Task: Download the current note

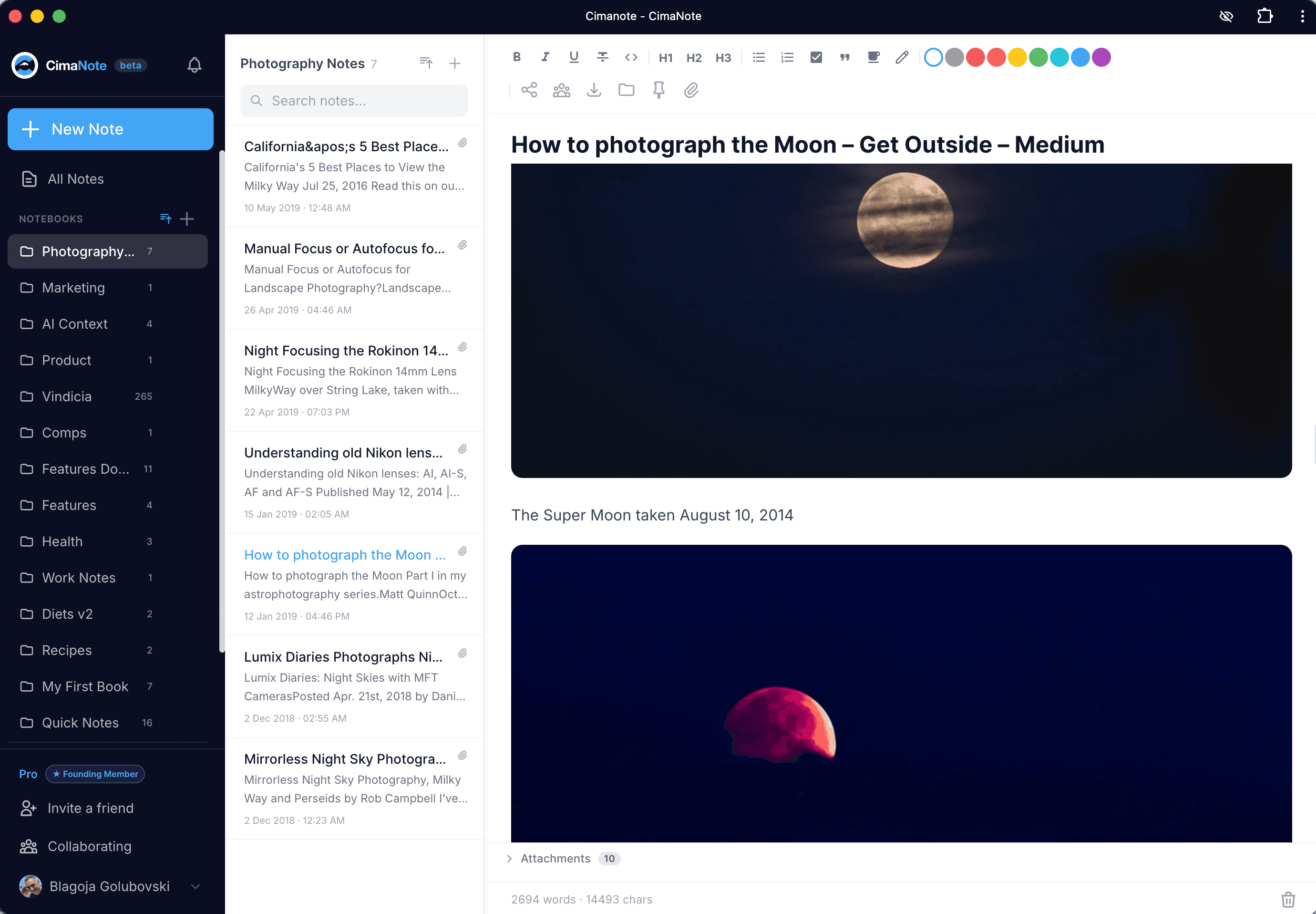Action: tap(594, 90)
